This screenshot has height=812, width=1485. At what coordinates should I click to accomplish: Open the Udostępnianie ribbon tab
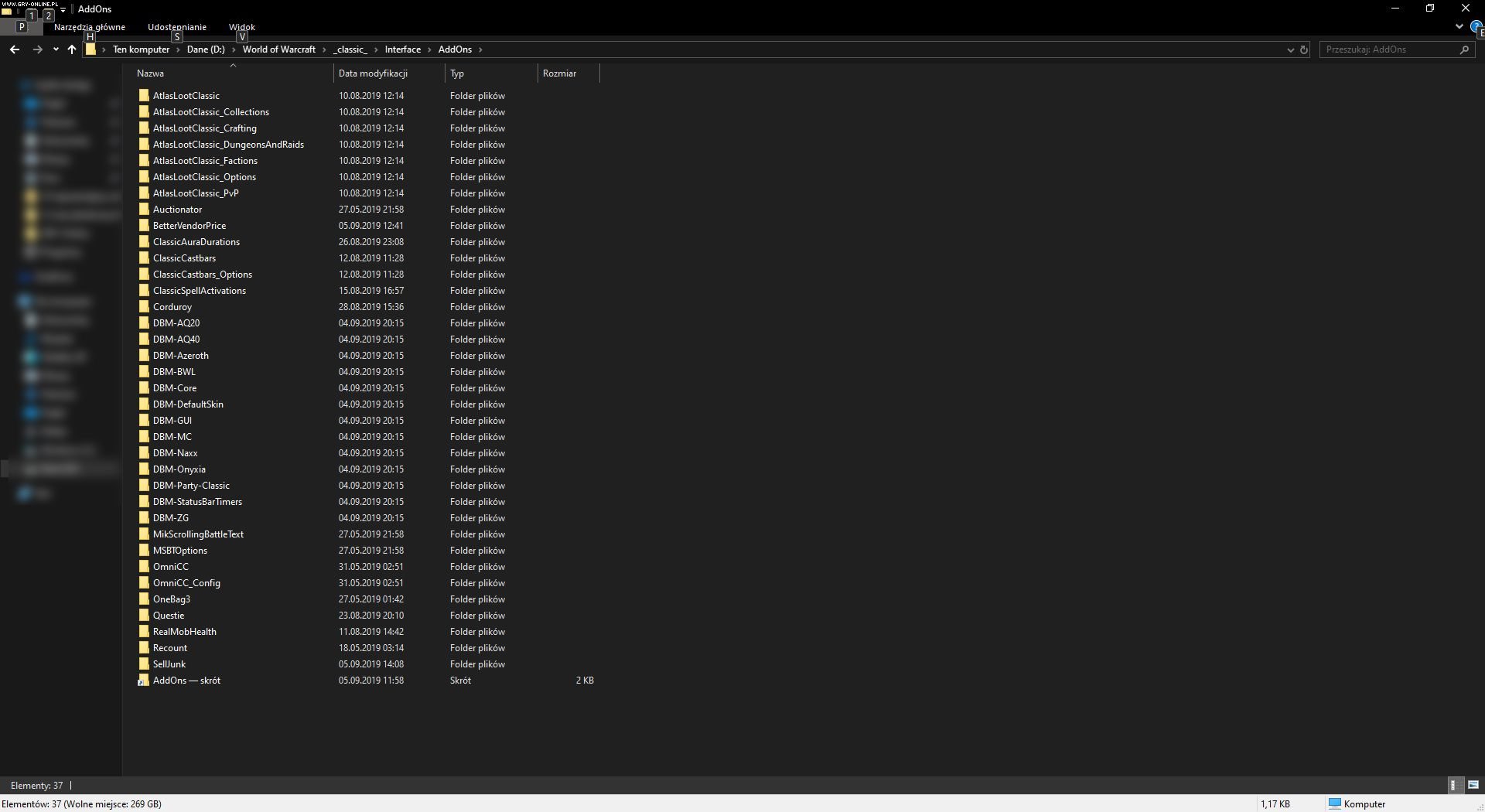coord(177,27)
